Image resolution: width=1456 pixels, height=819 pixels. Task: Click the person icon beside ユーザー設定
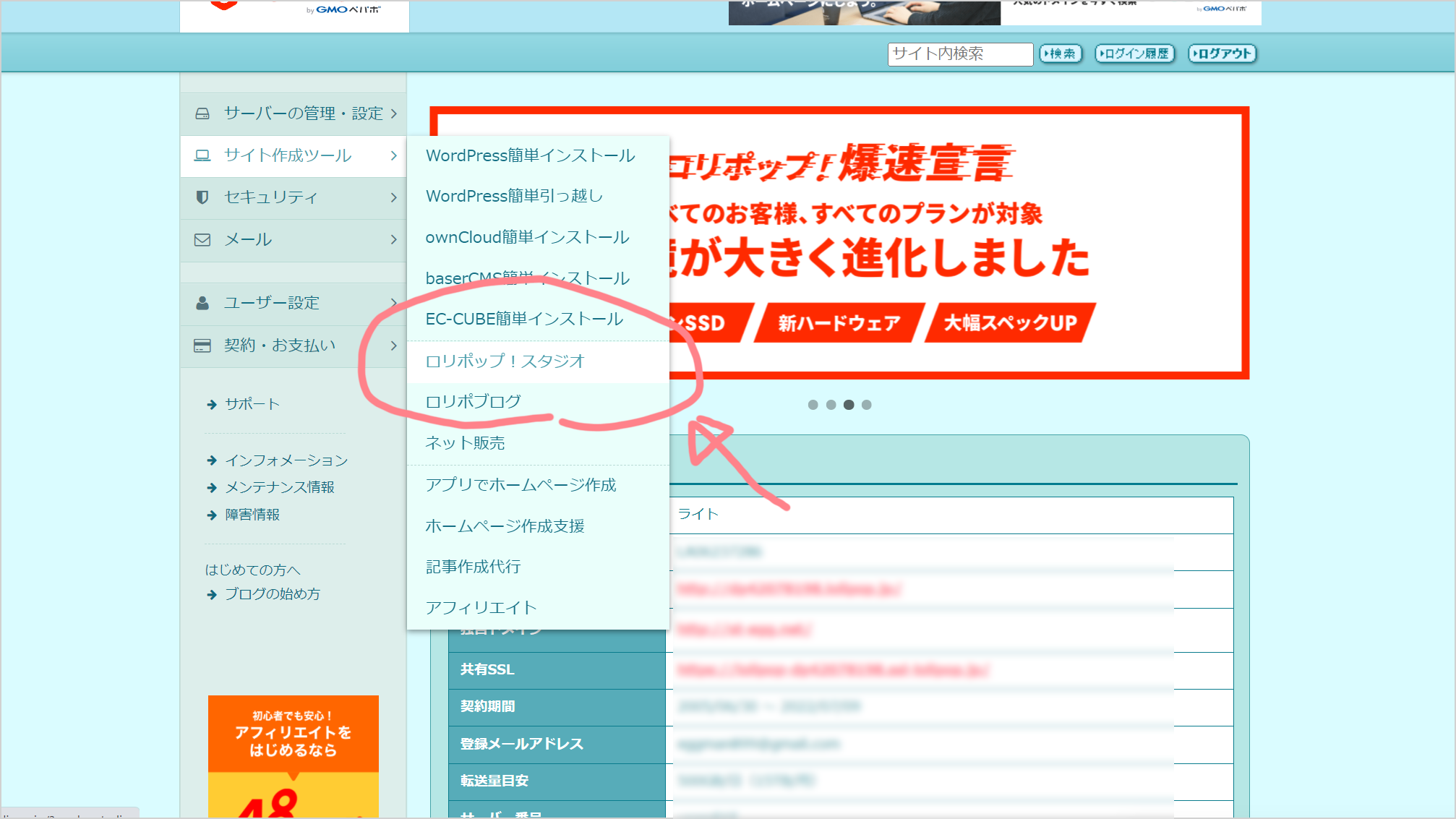click(202, 303)
